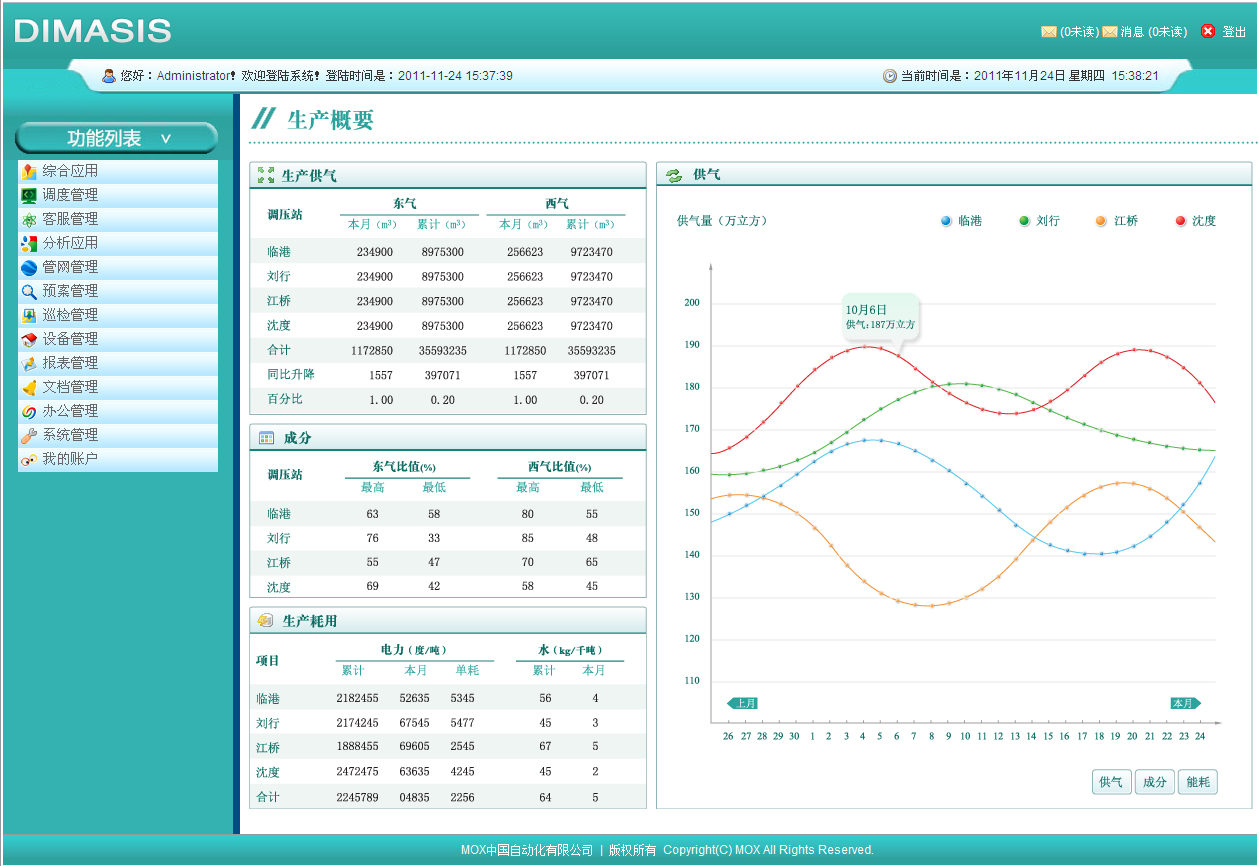Click the orange 江桥 legend dot
1259x866 pixels.
pyautogui.click(x=1101, y=221)
